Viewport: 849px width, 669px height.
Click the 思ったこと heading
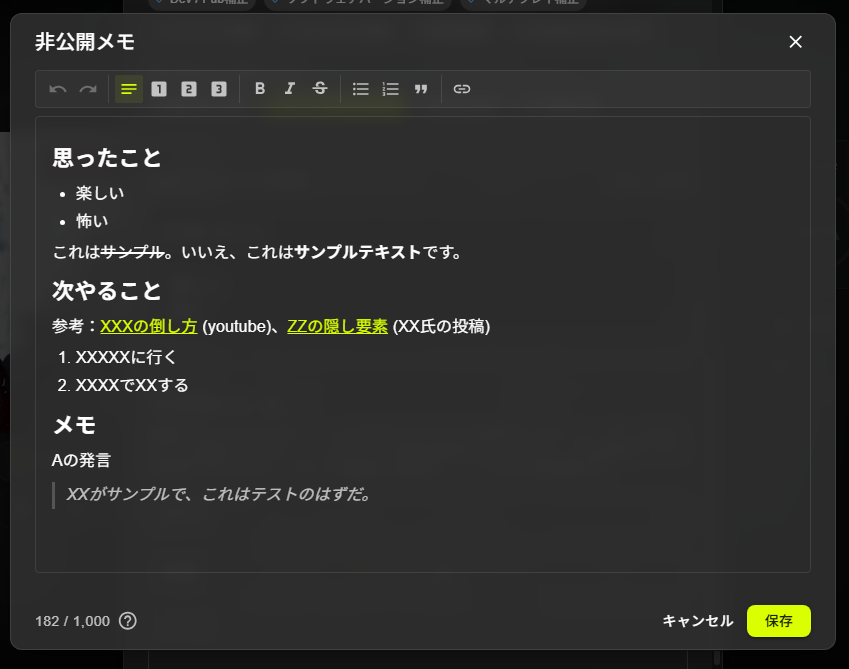click(x=107, y=159)
